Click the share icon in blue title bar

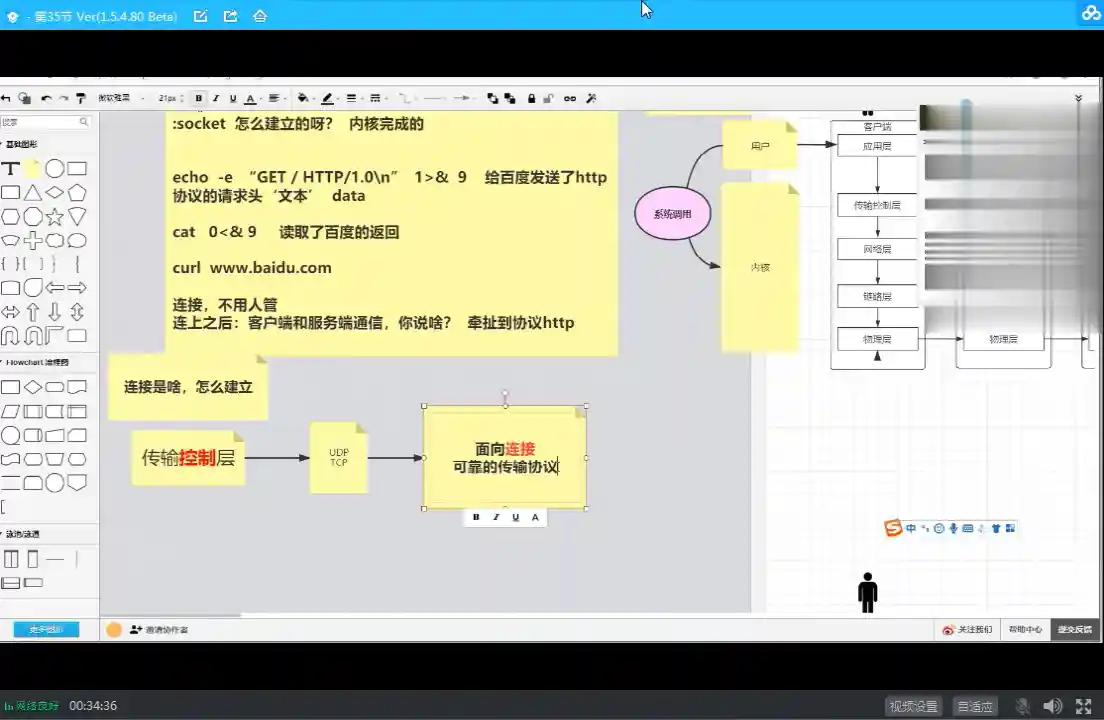[x=230, y=15]
